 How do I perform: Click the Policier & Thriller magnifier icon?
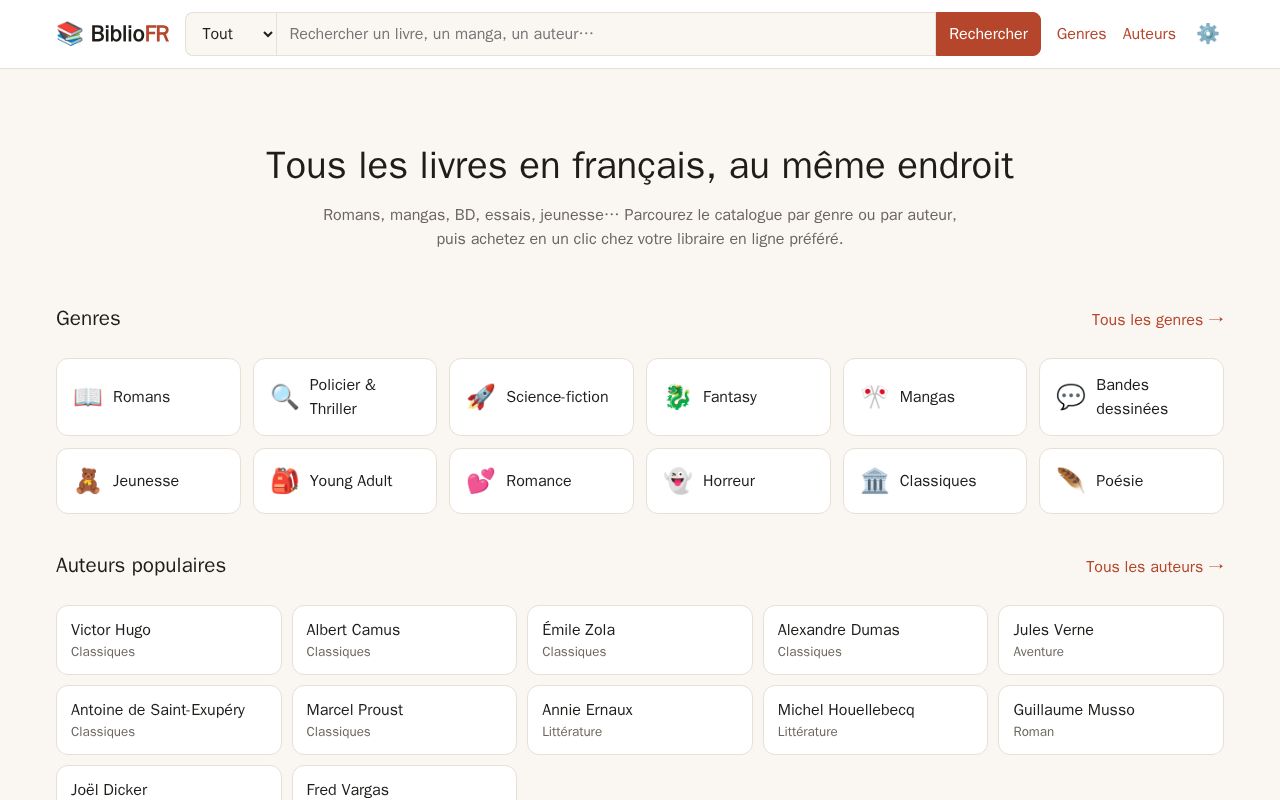coord(285,397)
